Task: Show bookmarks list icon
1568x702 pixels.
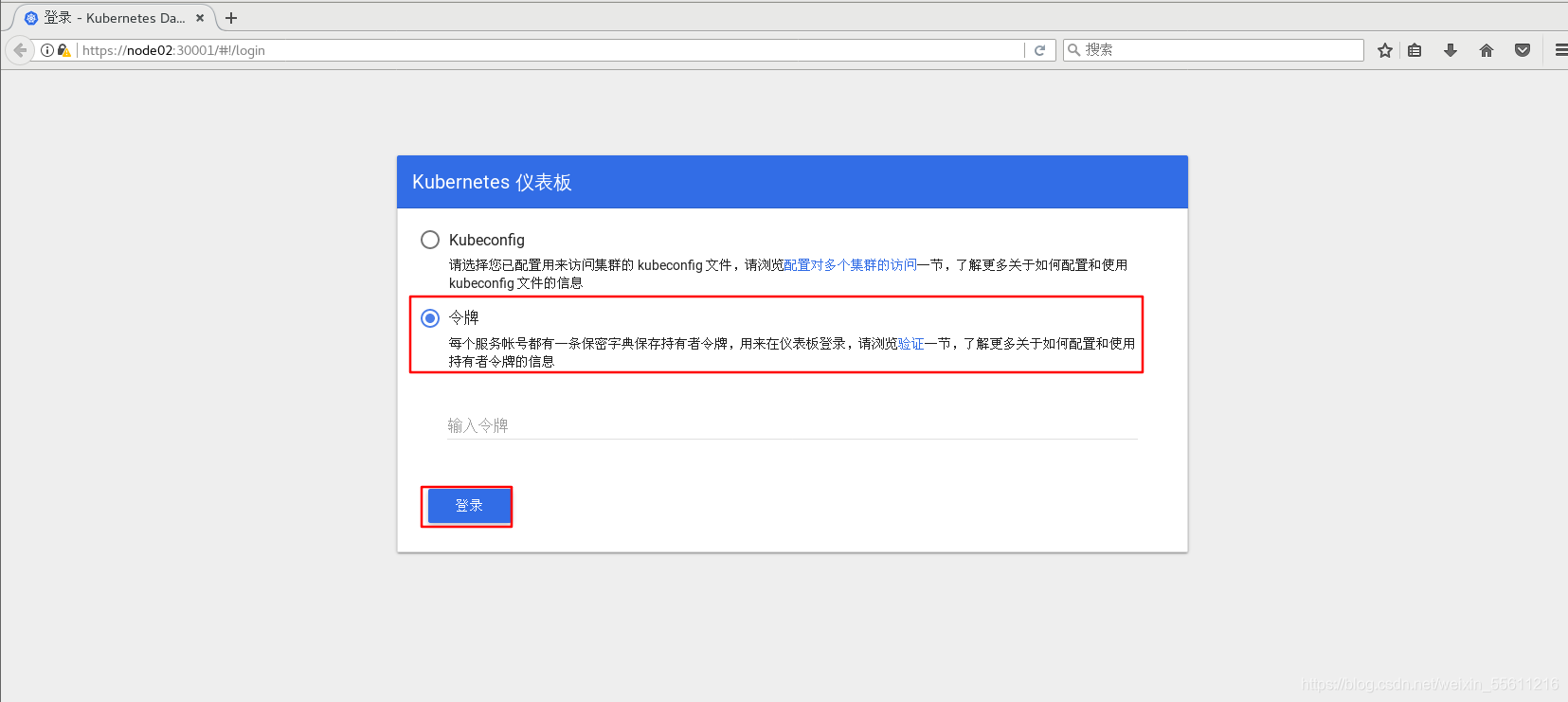Action: point(1415,50)
